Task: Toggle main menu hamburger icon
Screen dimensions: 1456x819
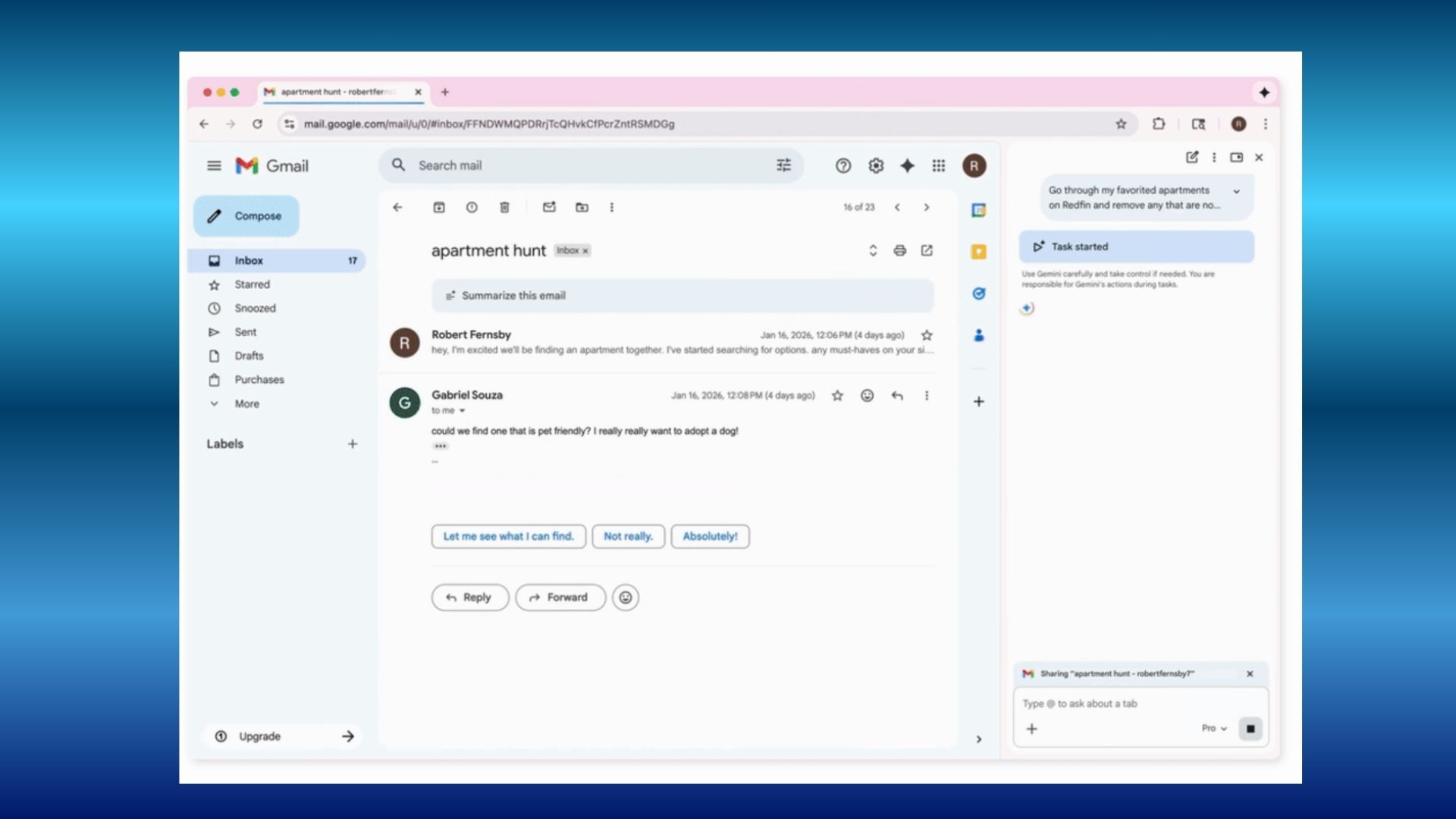Action: pos(214,165)
